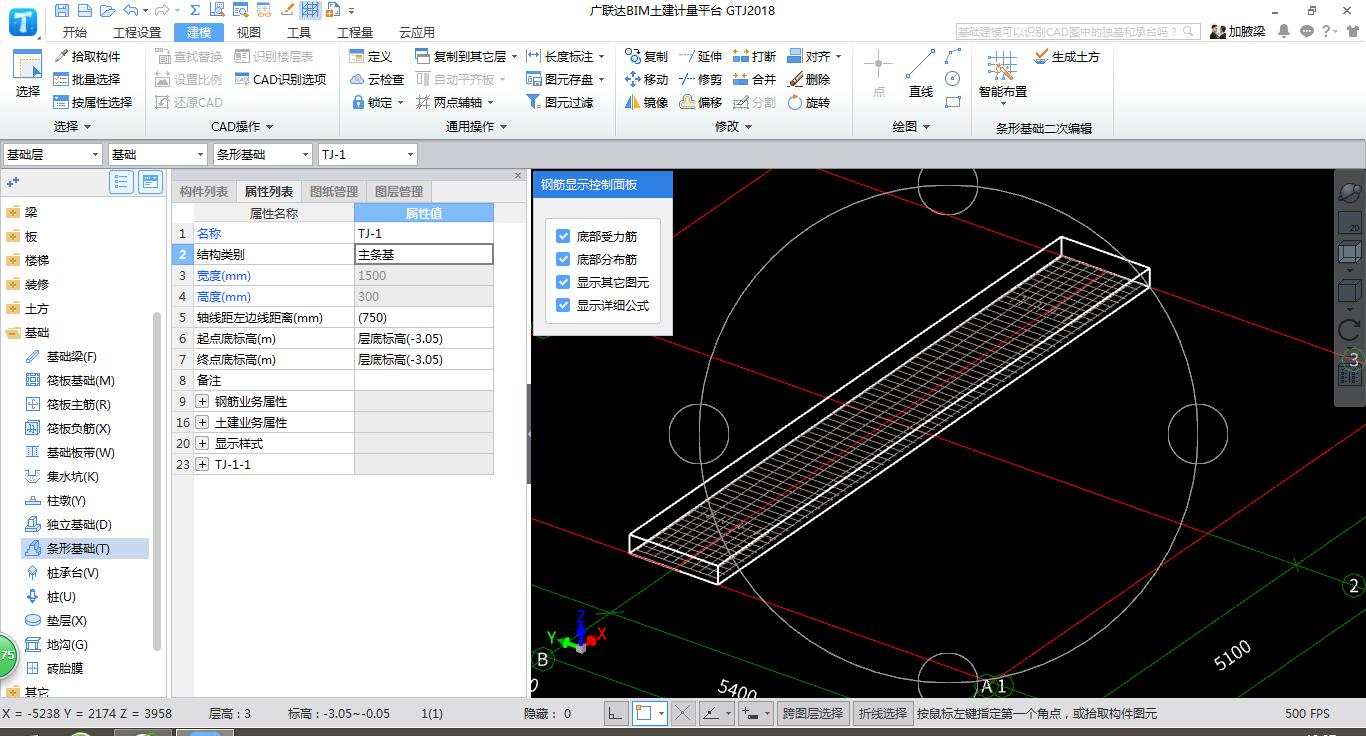Switch to the 工程量 ribbon tab
The width and height of the screenshot is (1366, 736).
point(355,32)
